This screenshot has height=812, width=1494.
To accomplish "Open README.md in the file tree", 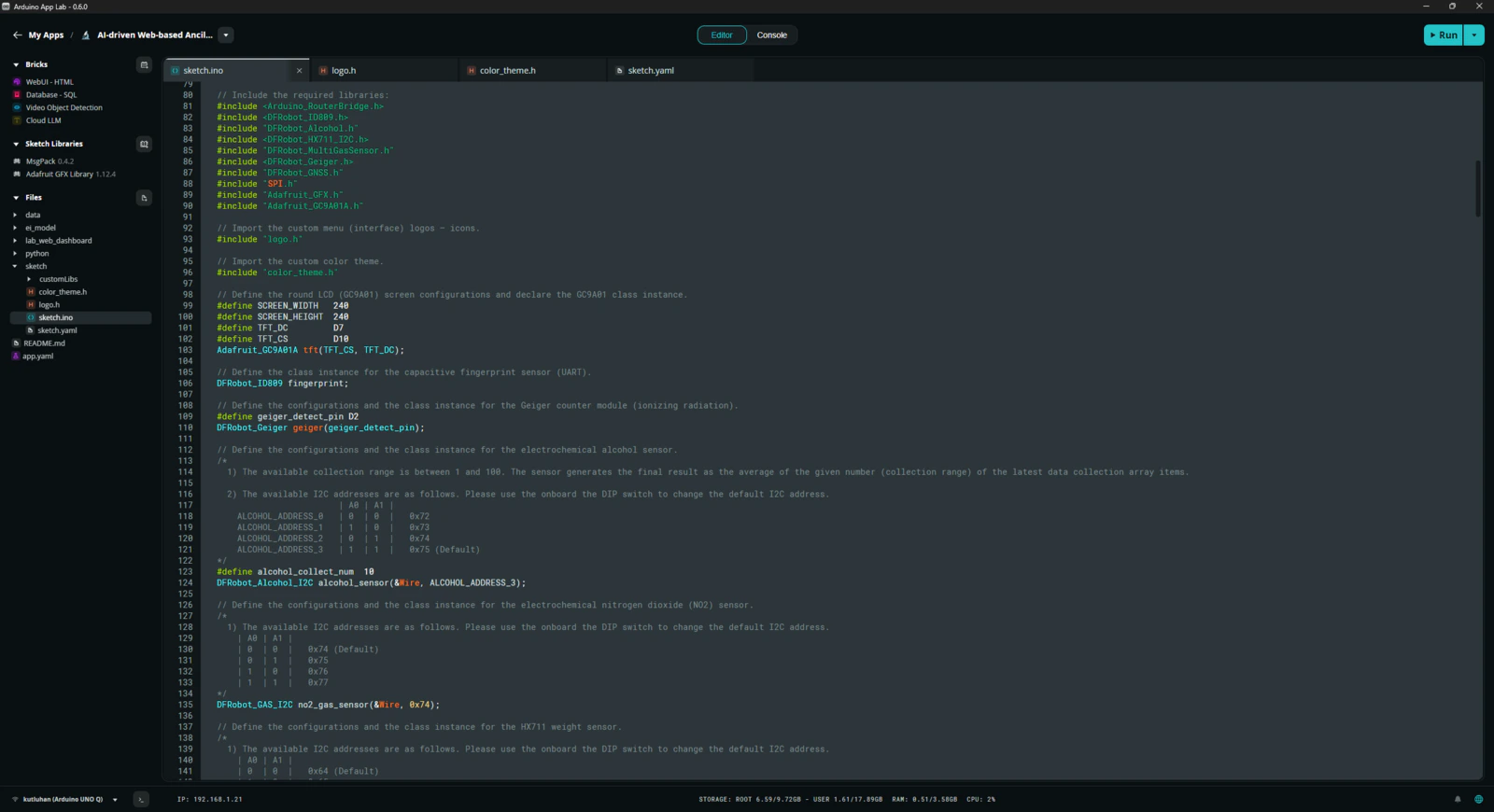I will [x=44, y=343].
